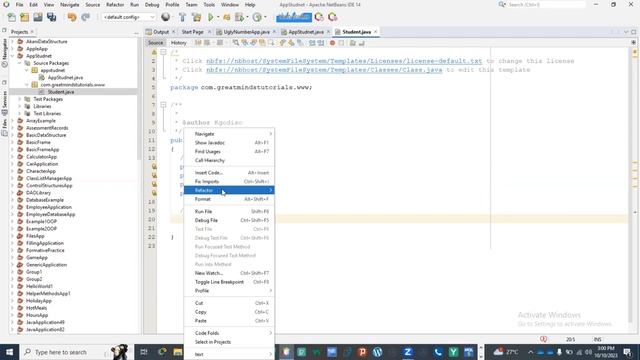Open the Navigate submenu in context menu

coord(229,134)
